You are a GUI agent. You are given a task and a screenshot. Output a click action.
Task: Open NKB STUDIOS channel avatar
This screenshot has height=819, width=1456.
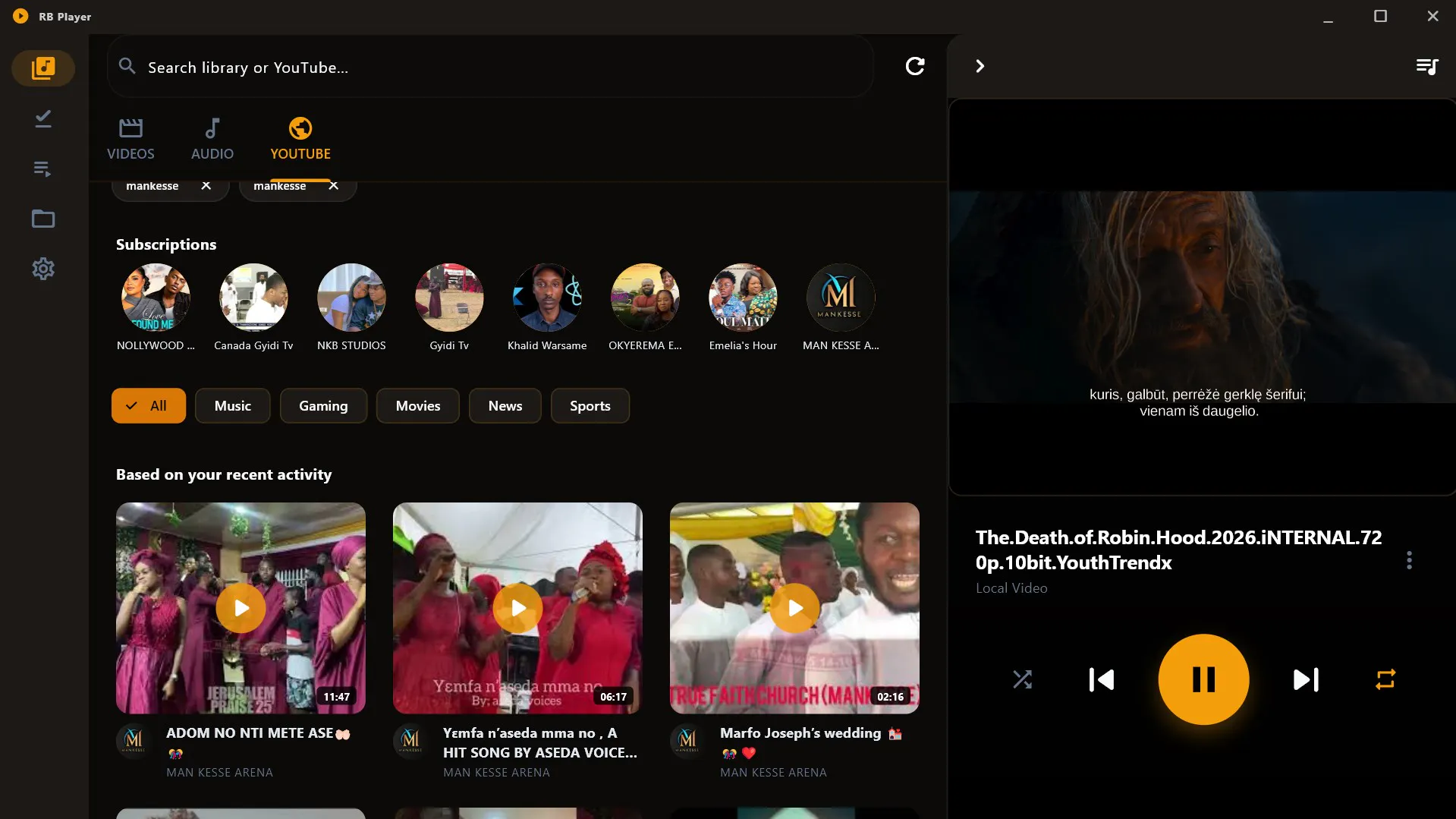pos(351,298)
